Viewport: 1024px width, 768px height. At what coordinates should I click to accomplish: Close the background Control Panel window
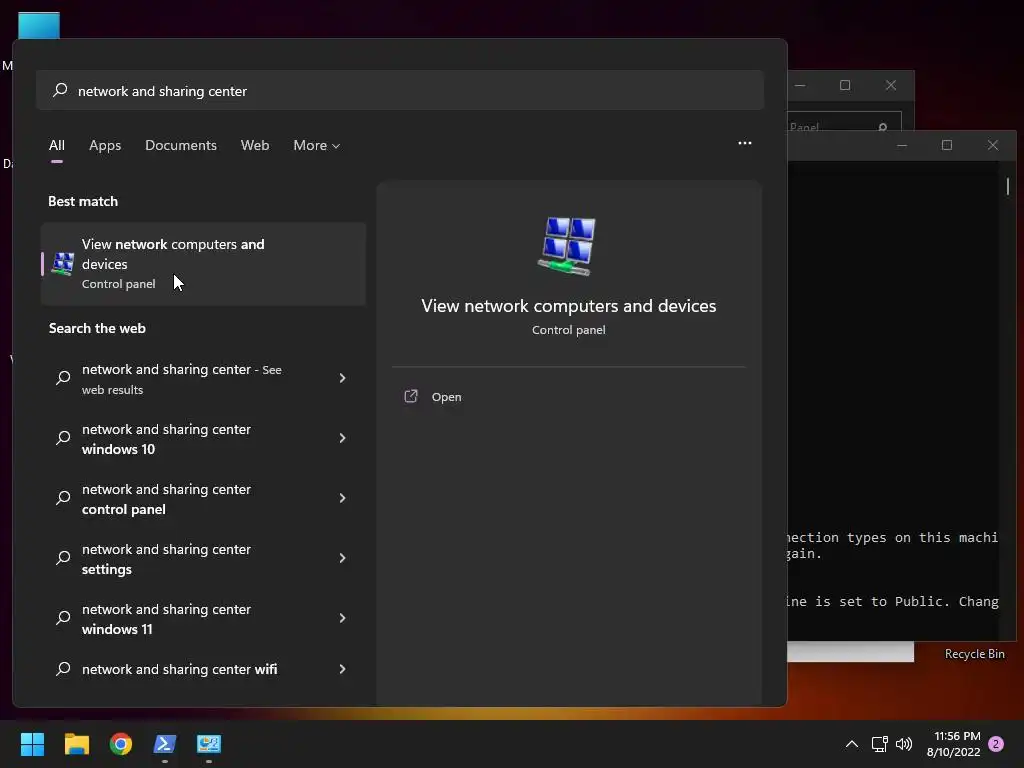(891, 86)
